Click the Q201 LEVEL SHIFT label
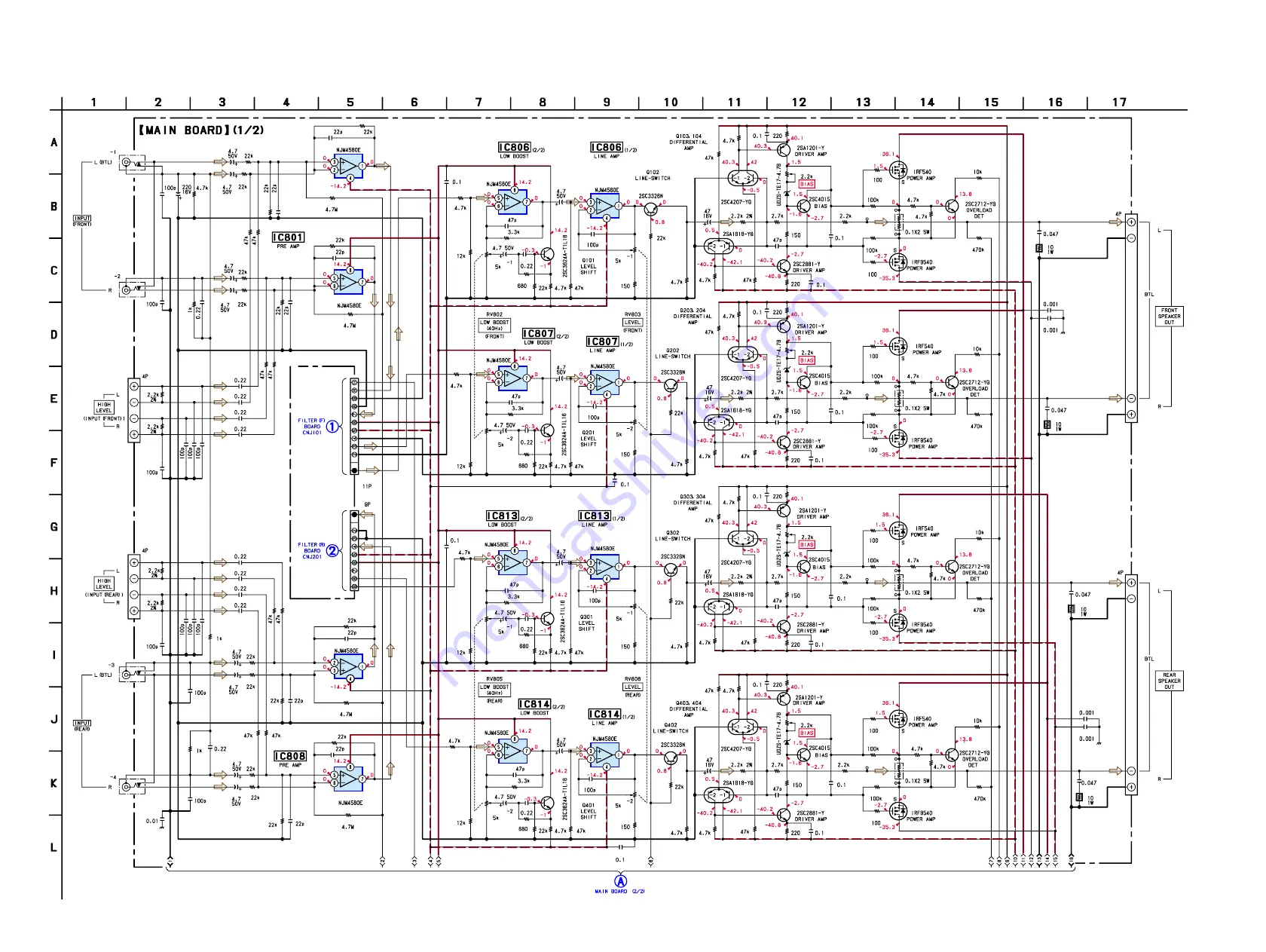The width and height of the screenshot is (1266, 952). (589, 439)
